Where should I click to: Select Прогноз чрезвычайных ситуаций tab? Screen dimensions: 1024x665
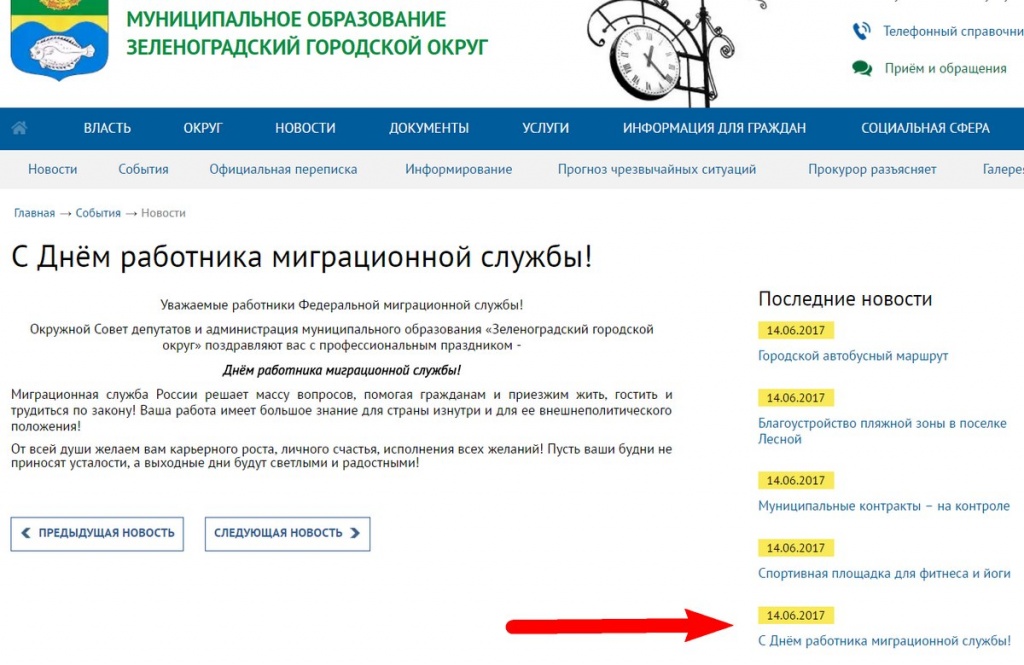point(657,169)
